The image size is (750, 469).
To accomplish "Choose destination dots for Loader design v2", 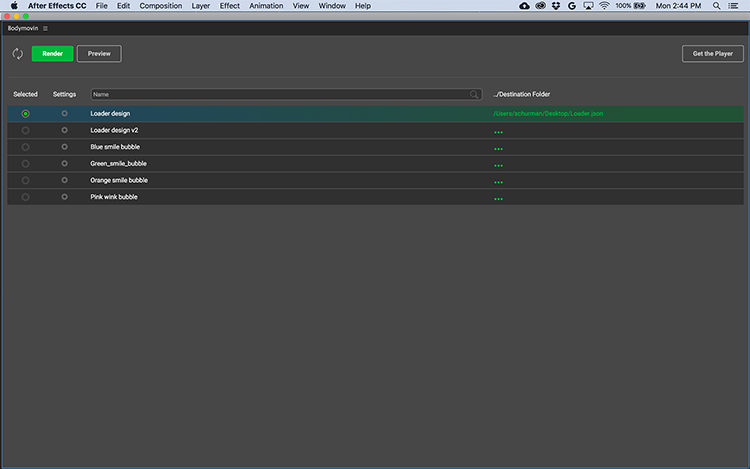I will (498, 132).
